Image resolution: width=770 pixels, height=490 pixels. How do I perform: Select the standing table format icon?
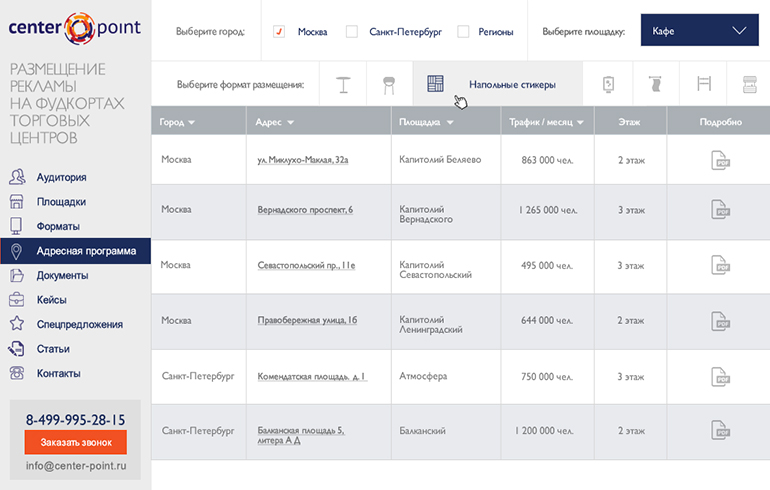click(x=343, y=84)
